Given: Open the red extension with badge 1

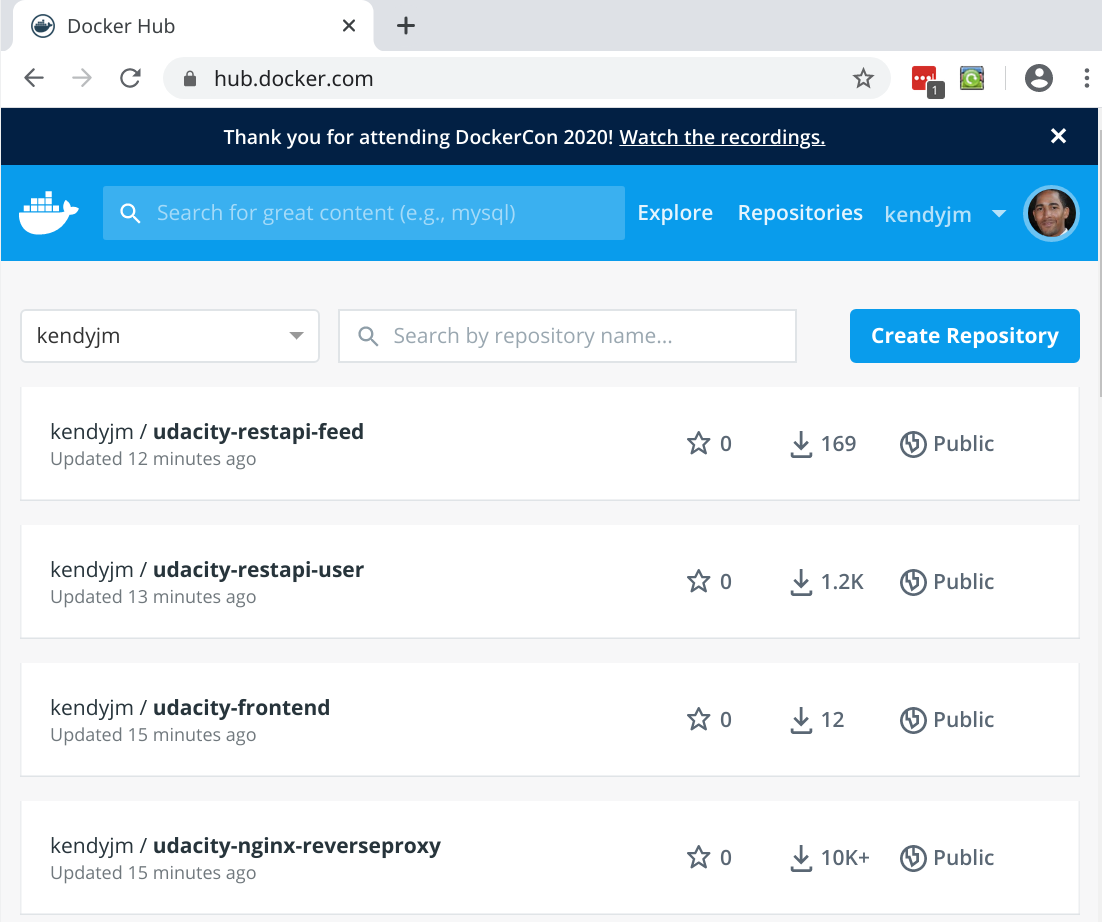Looking at the screenshot, I should [926, 79].
